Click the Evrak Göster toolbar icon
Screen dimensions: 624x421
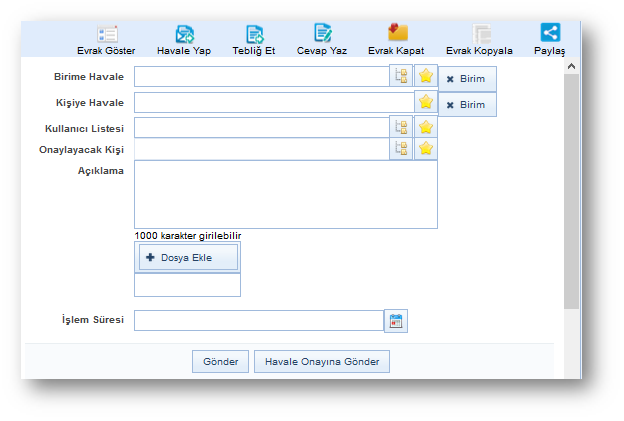coord(107,34)
